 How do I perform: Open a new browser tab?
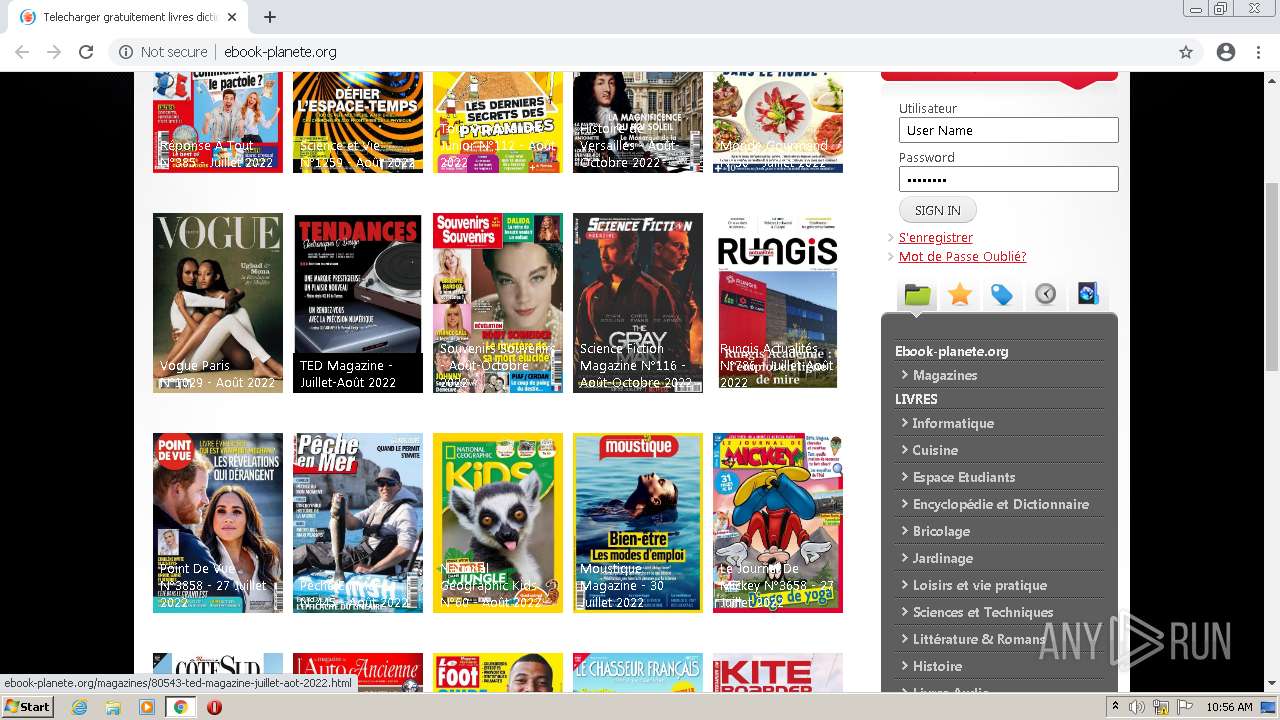pos(269,17)
